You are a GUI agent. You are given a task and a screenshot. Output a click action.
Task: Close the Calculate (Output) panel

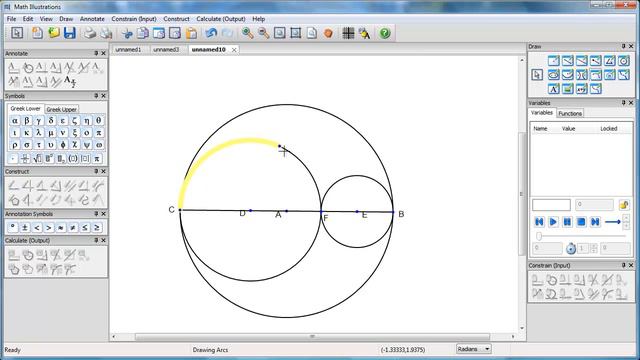[x=103, y=240]
